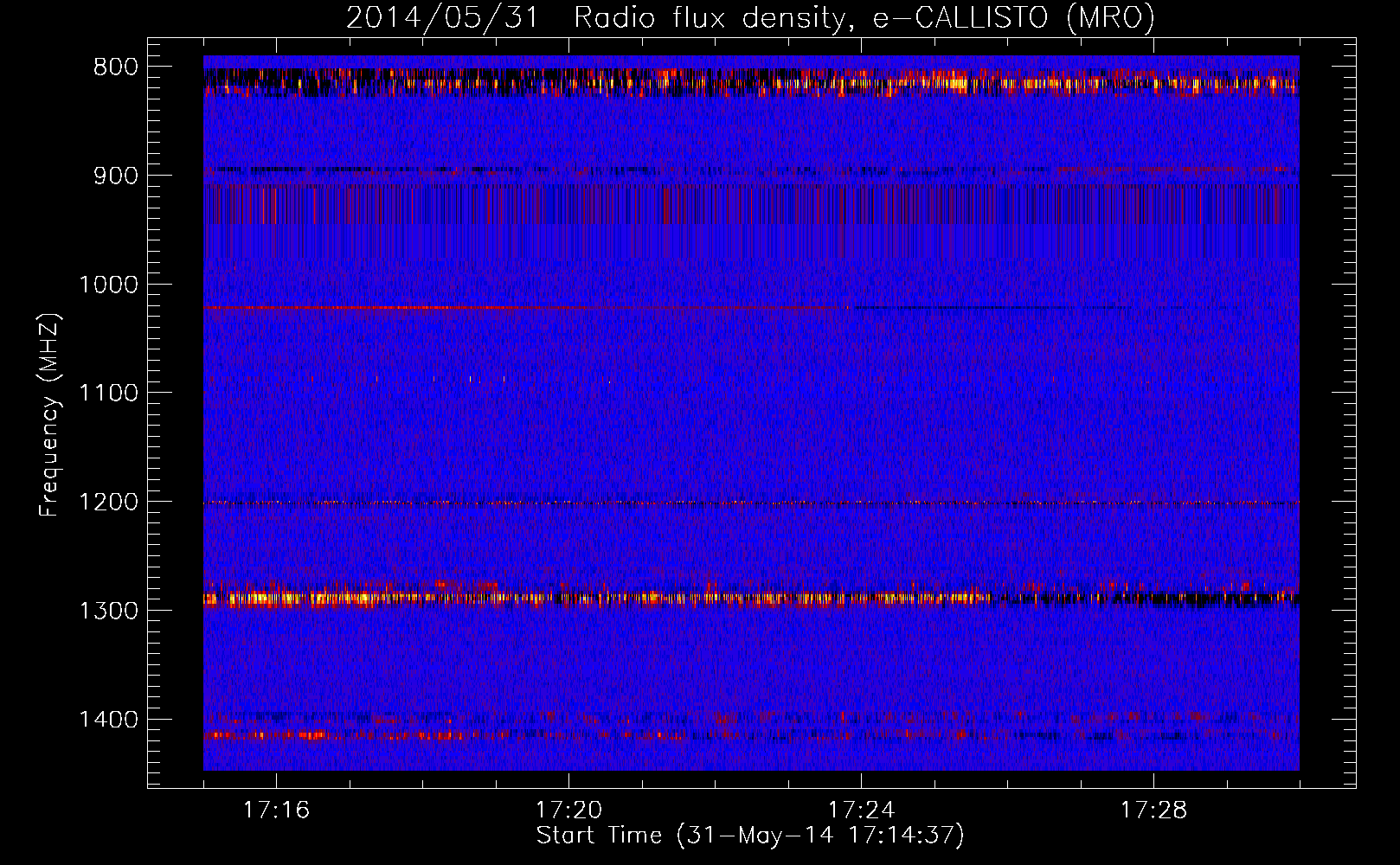This screenshot has height=865, width=1400.
Task: Click the 'Start Time (31-May-14 17:14:37)' axis label
Action: pyautogui.click(x=749, y=836)
